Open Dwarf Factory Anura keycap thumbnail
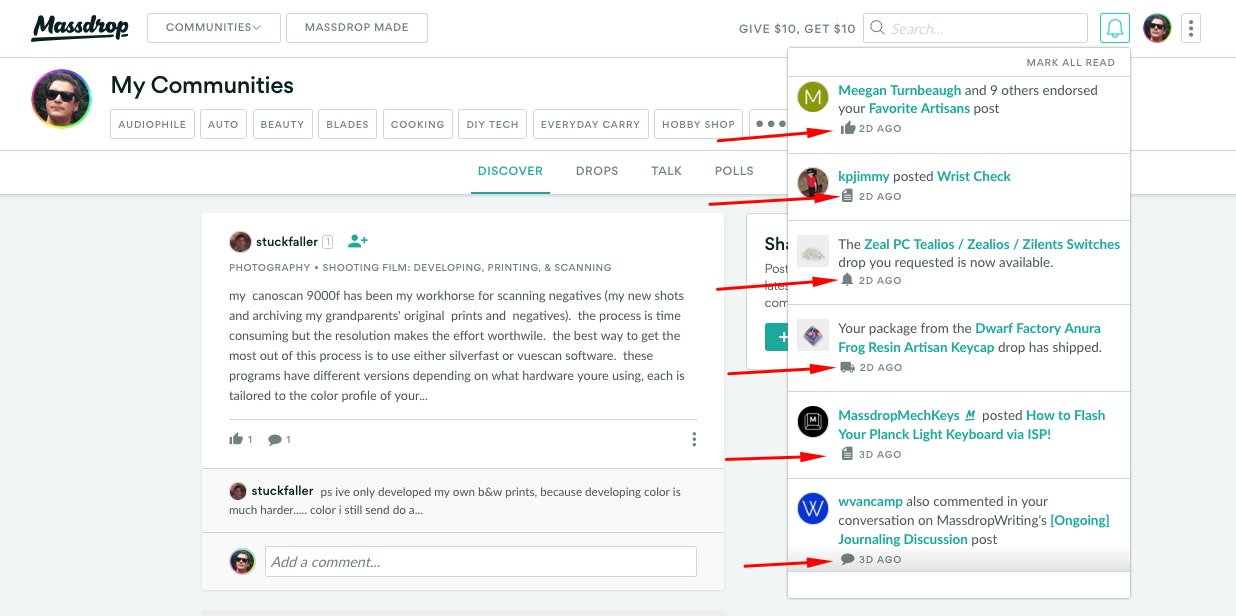Viewport: 1236px width, 616px height. [813, 336]
